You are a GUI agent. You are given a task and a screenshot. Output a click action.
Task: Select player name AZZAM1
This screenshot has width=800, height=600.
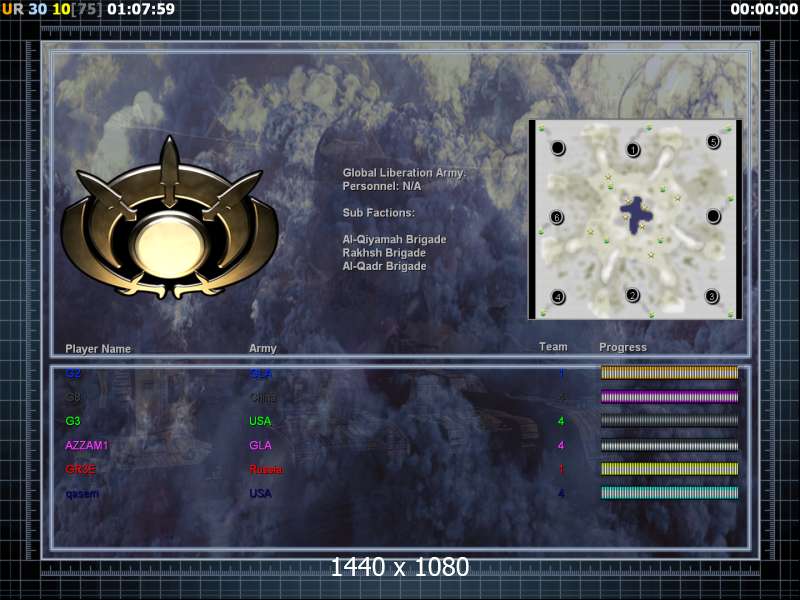pyautogui.click(x=87, y=445)
